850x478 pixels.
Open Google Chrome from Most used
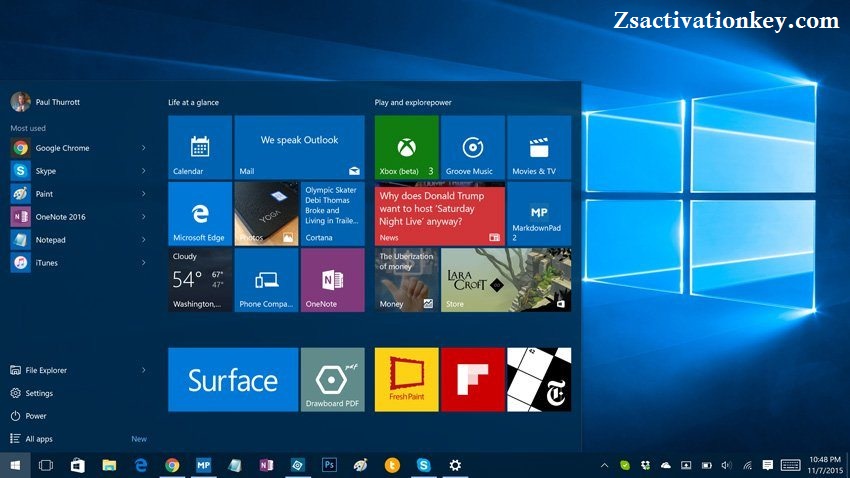[79, 147]
